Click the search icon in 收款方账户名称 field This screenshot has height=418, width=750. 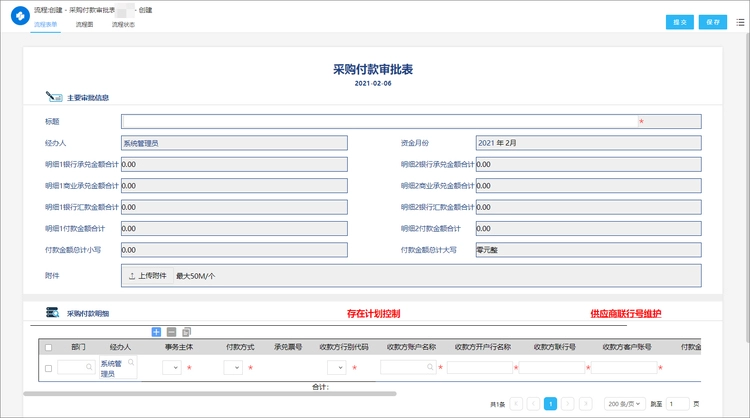coord(430,368)
